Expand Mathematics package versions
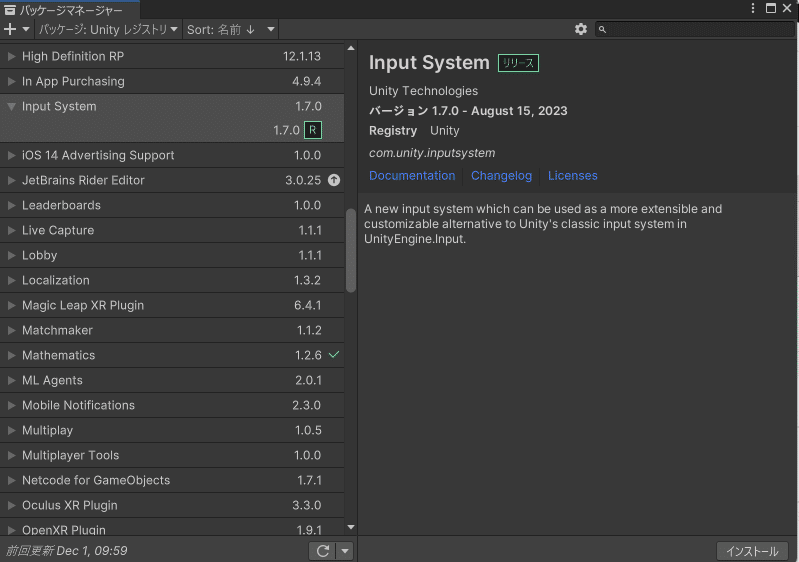 [11, 355]
